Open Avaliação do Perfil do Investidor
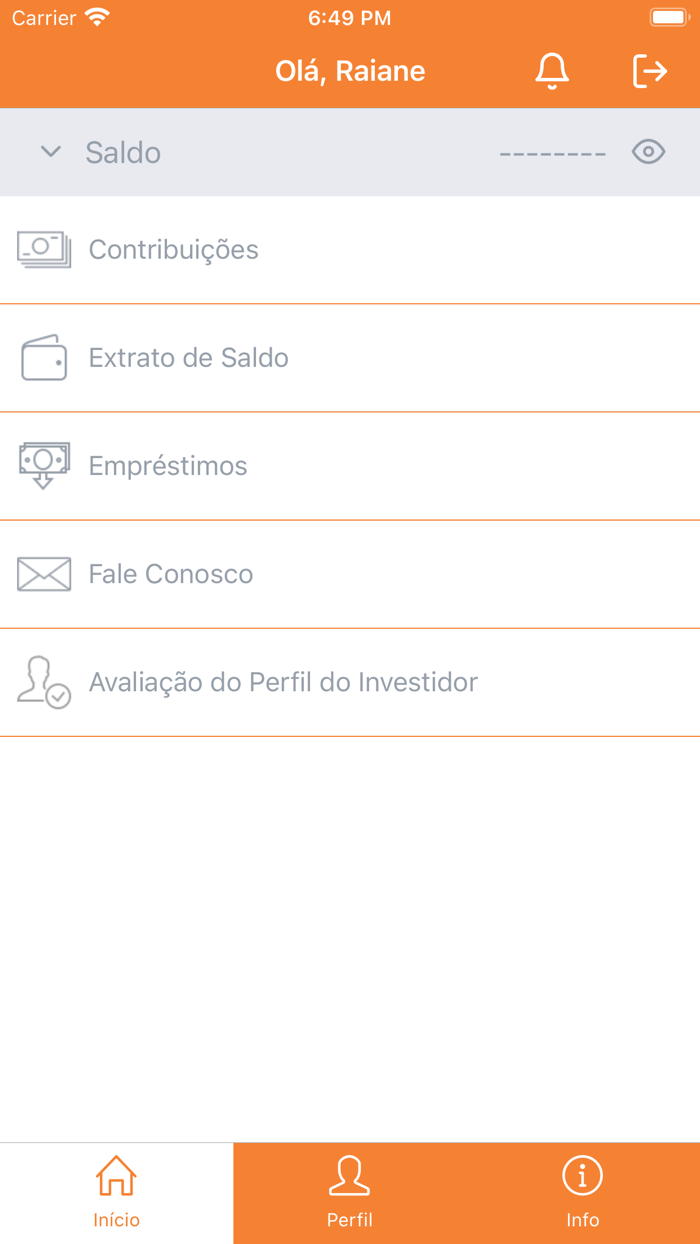700x1244 pixels. [283, 682]
